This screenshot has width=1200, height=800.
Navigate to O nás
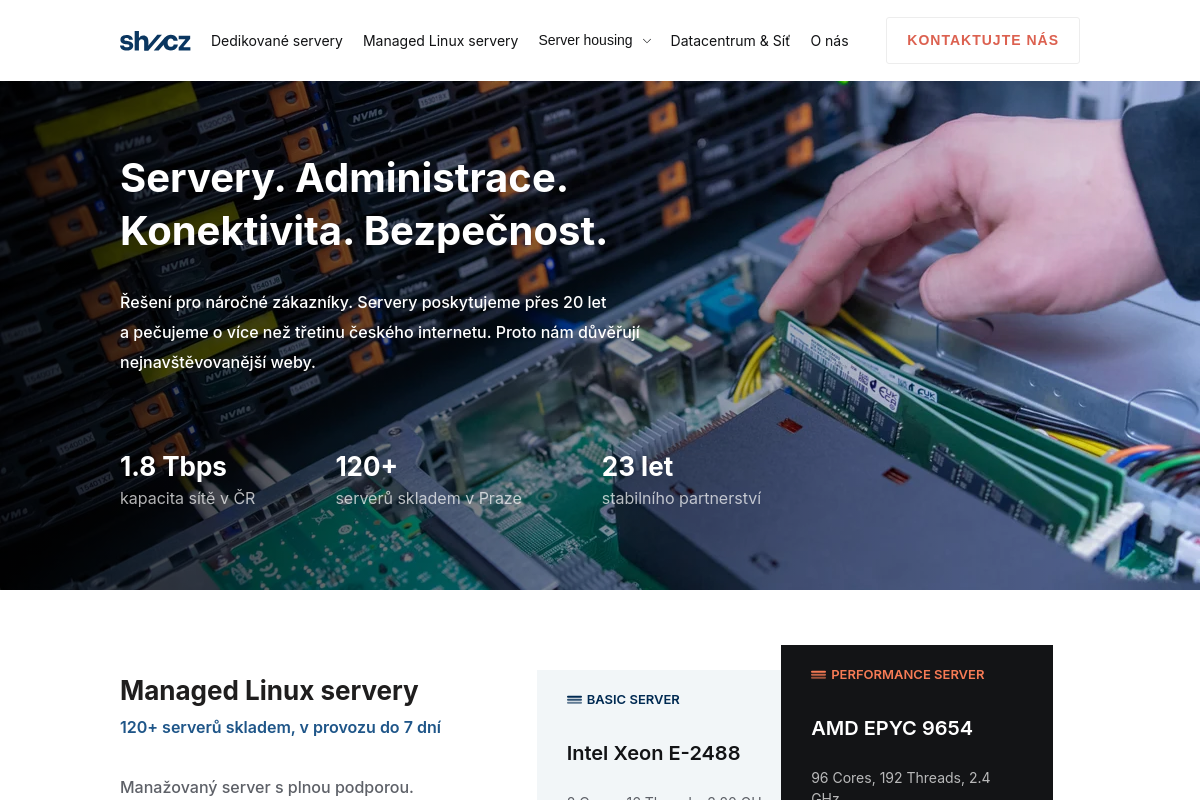tap(829, 41)
